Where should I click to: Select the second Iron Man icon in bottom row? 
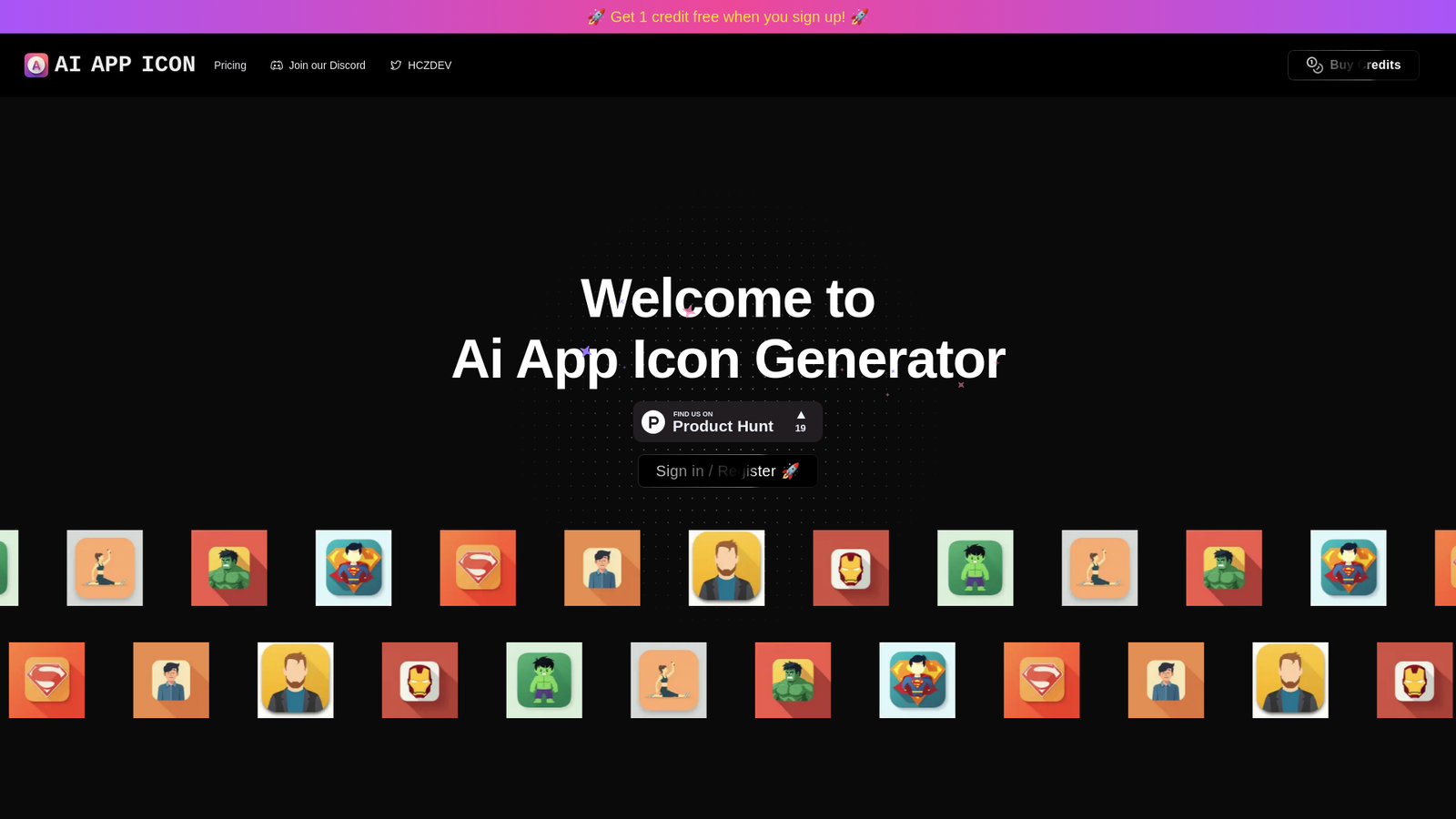(1415, 680)
